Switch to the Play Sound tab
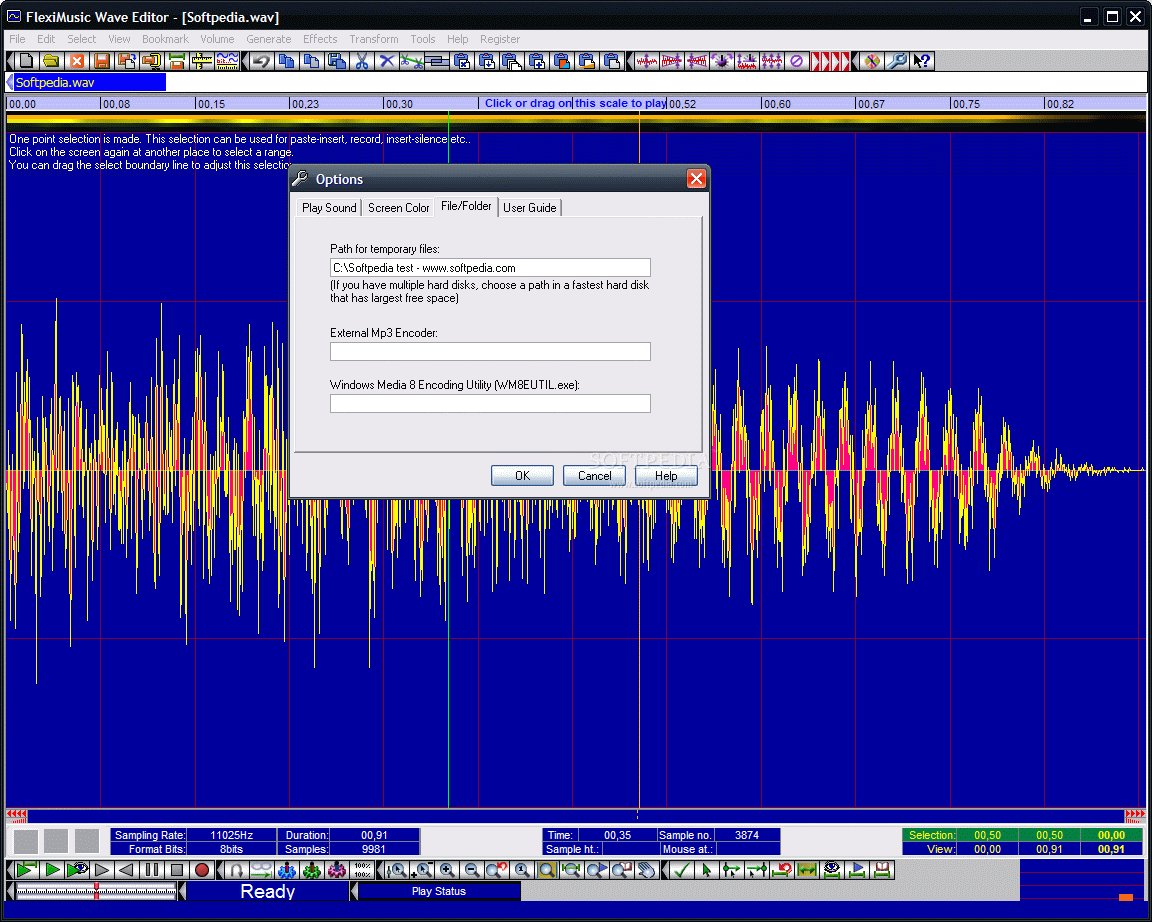Image resolution: width=1152 pixels, height=922 pixels. coord(329,208)
